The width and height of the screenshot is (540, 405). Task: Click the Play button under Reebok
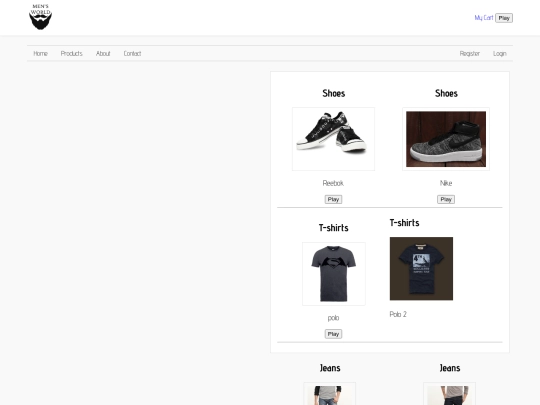tap(333, 199)
